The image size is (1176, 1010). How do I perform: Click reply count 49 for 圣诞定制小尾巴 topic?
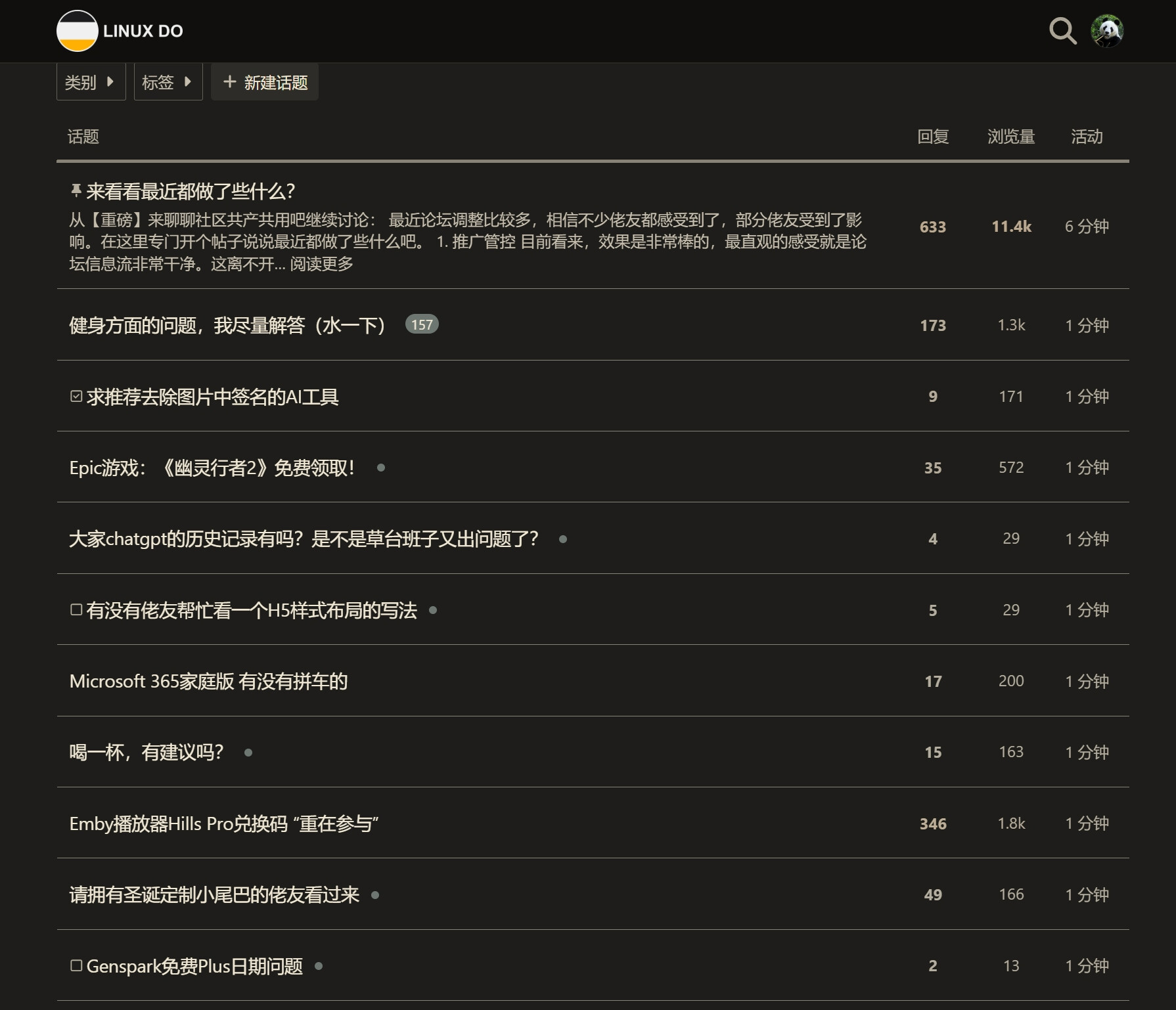[933, 894]
